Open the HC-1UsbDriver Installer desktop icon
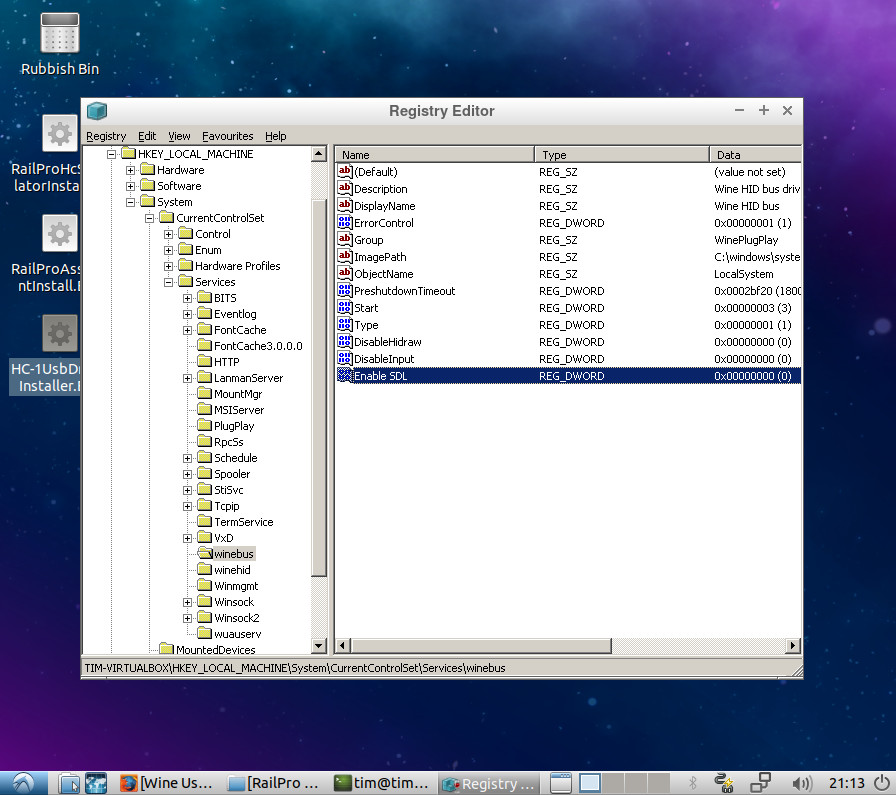The height and width of the screenshot is (795, 896). 59,333
